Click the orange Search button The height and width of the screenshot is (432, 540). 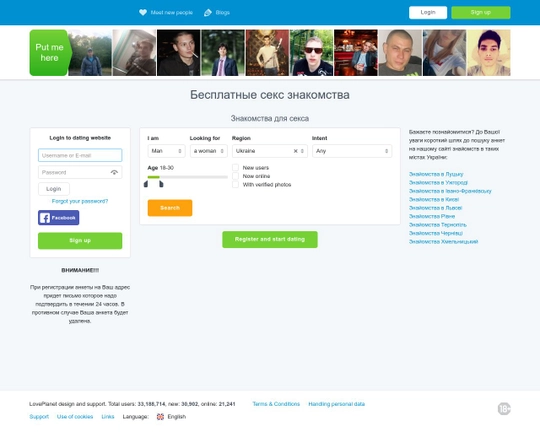pos(170,208)
